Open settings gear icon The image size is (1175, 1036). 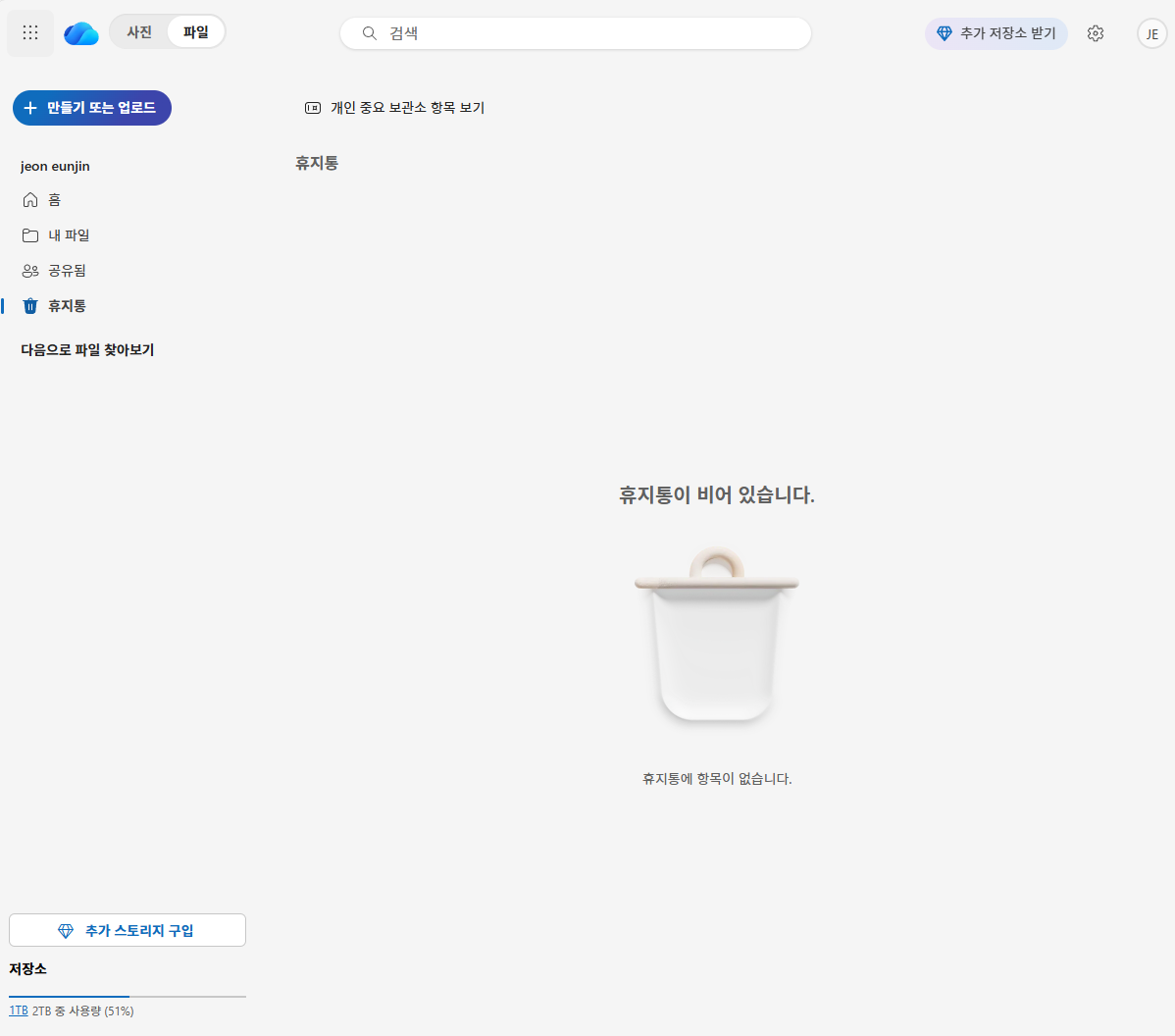tap(1096, 33)
